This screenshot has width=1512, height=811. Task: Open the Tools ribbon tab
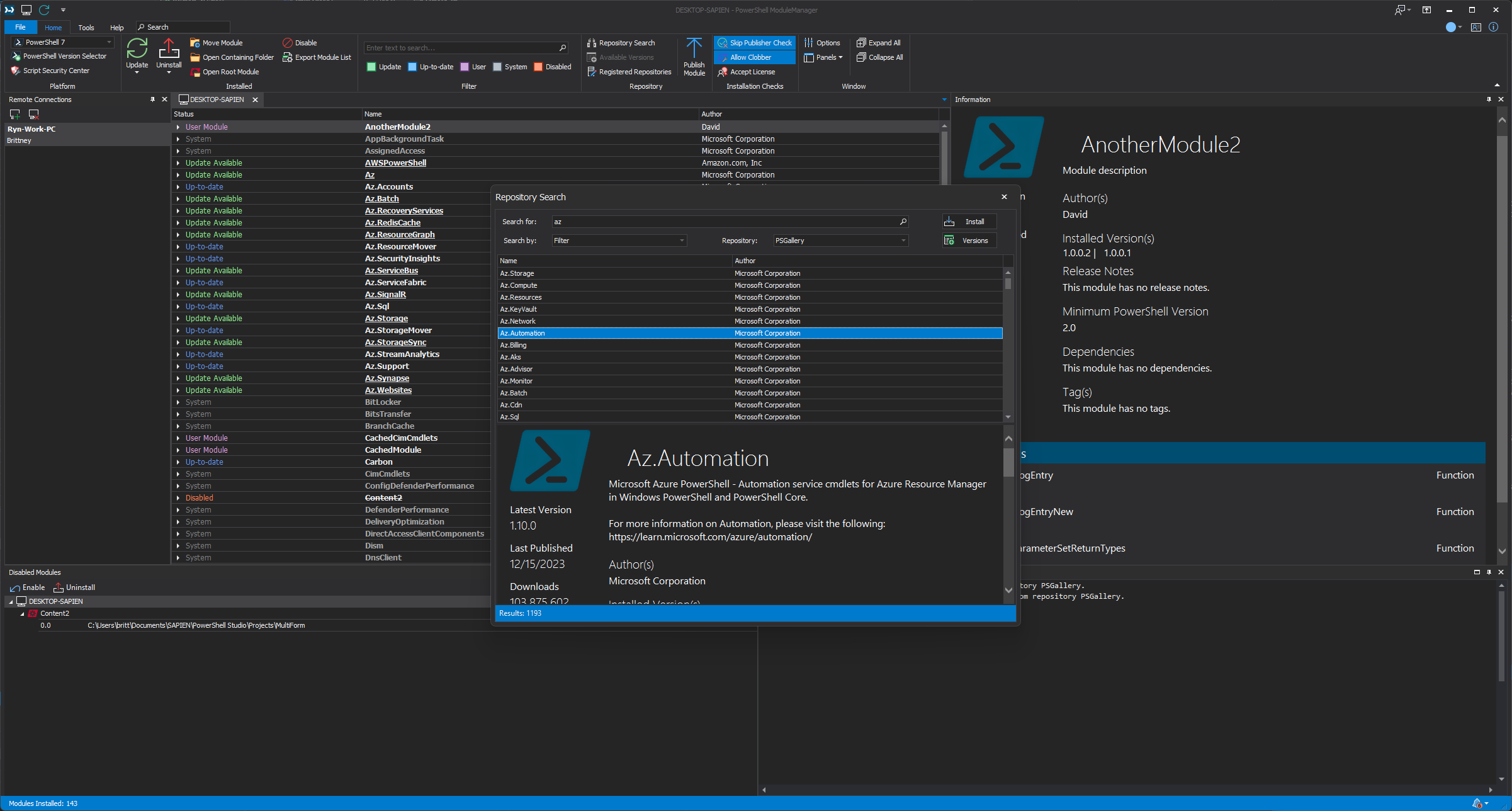86,27
